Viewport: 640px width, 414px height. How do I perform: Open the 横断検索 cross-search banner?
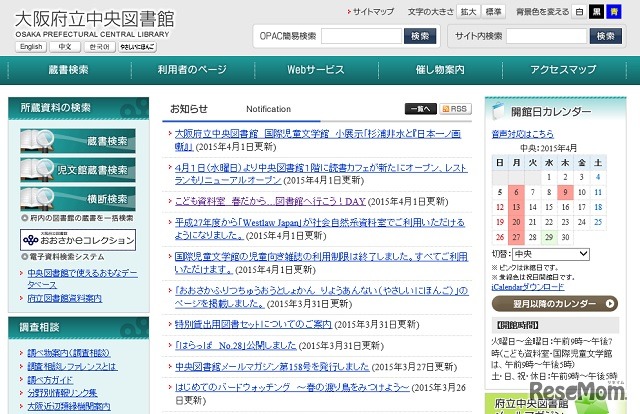[x=78, y=199]
